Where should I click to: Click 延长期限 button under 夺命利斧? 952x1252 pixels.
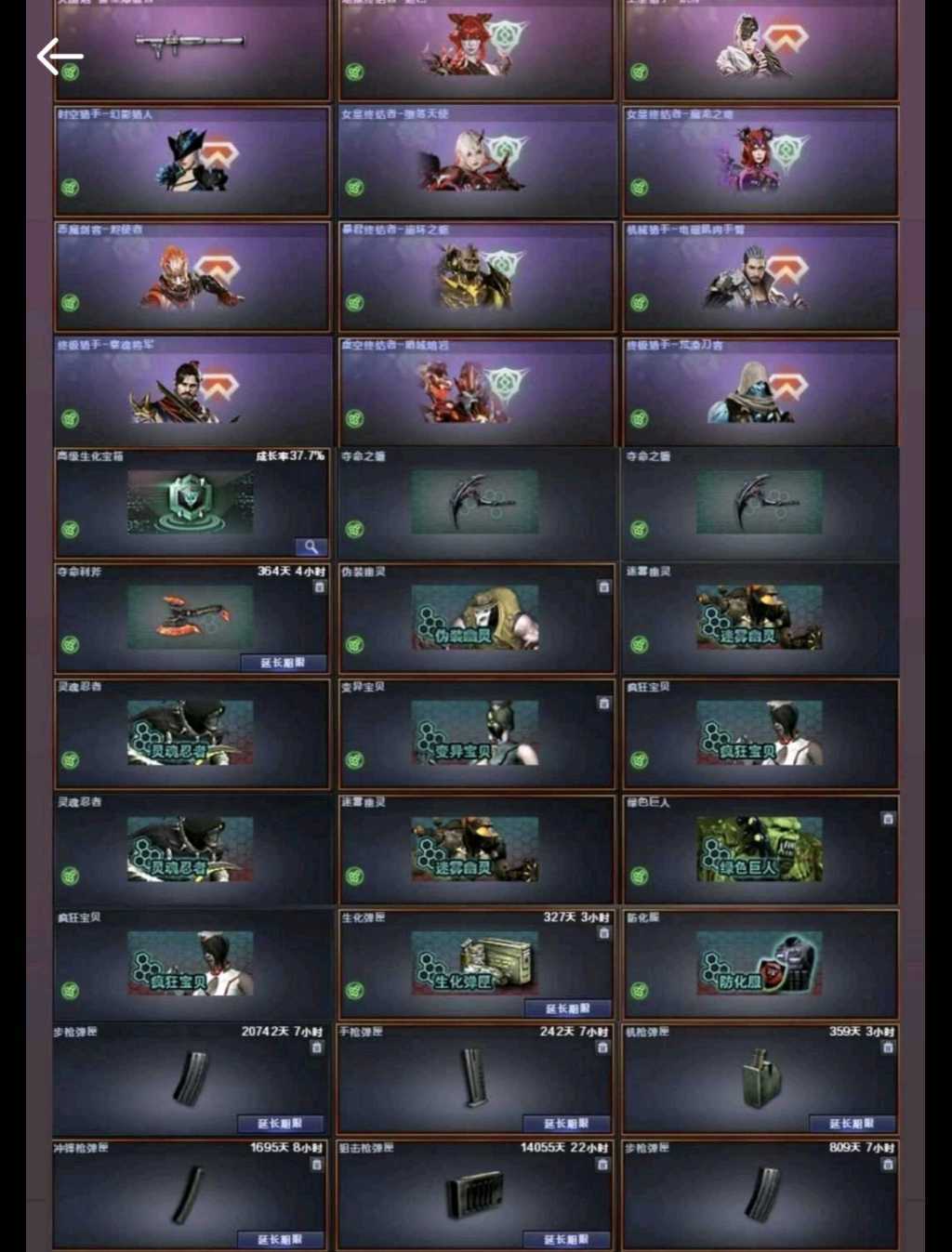(x=283, y=663)
